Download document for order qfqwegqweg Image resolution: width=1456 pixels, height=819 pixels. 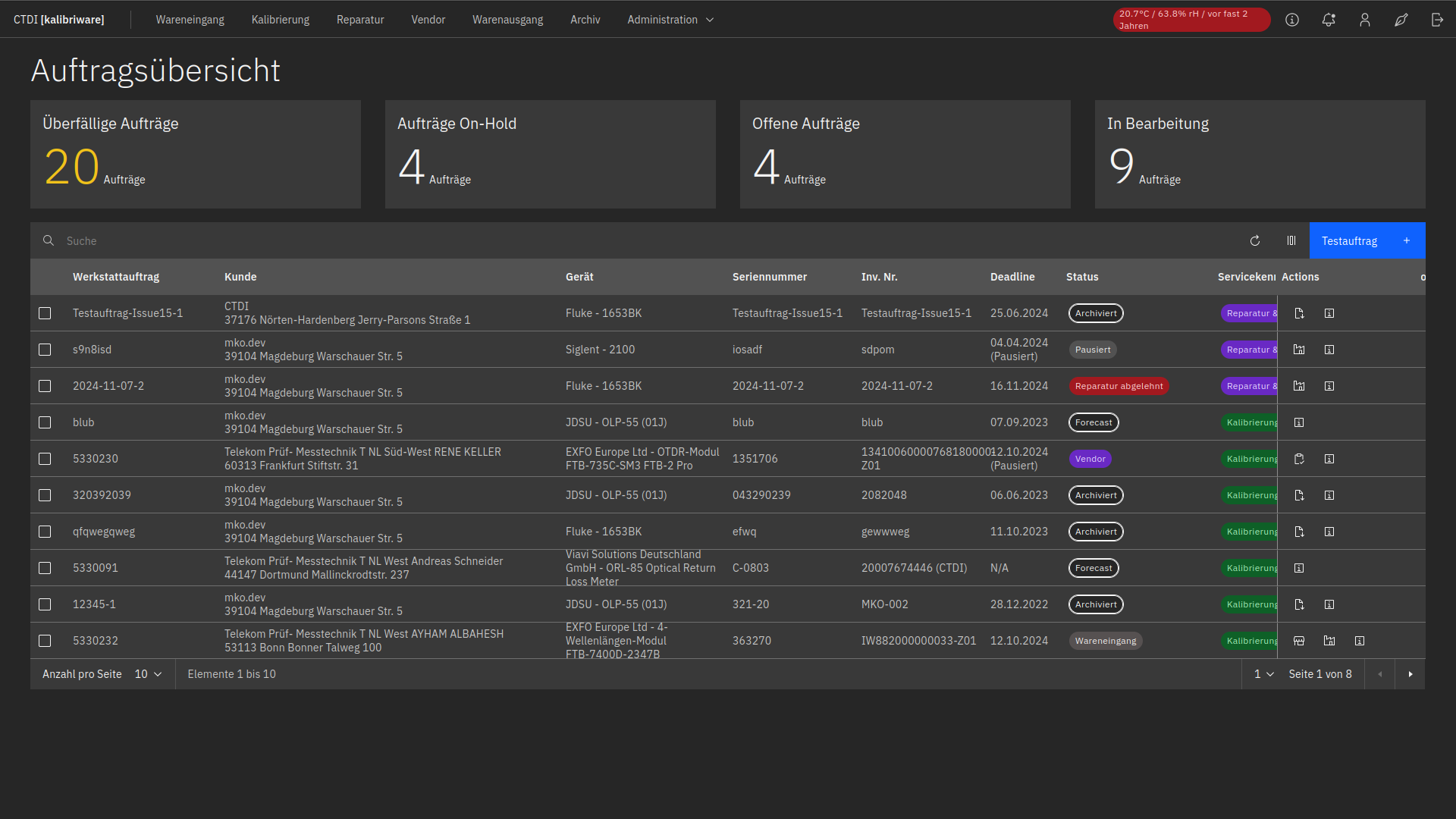pos(1299,532)
